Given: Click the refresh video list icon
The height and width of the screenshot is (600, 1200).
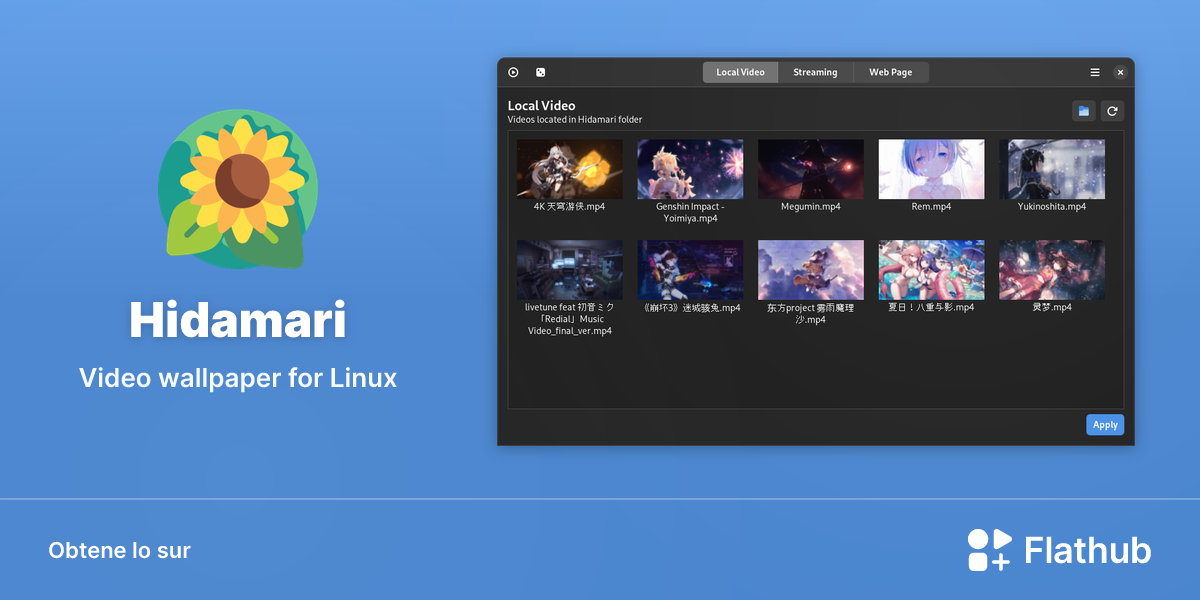Looking at the screenshot, I should click(x=1112, y=111).
